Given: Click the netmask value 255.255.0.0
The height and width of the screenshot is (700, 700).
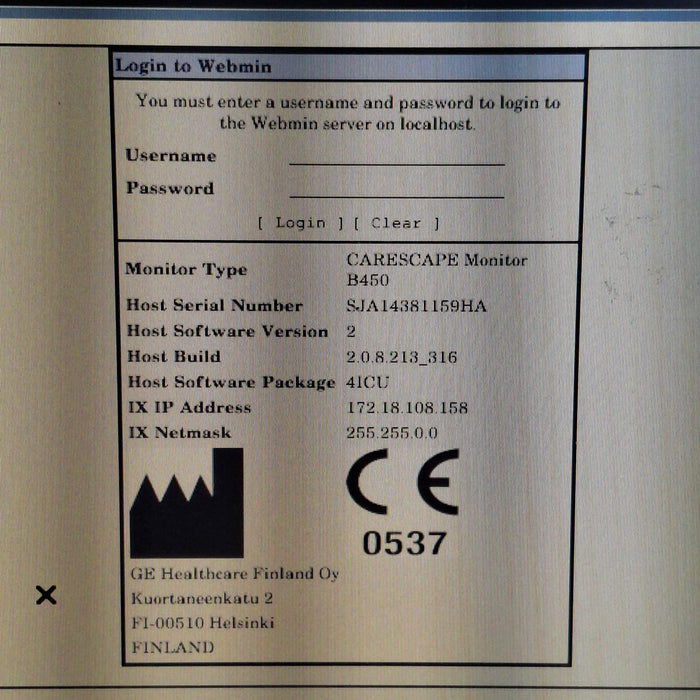Looking at the screenshot, I should click(x=392, y=433).
